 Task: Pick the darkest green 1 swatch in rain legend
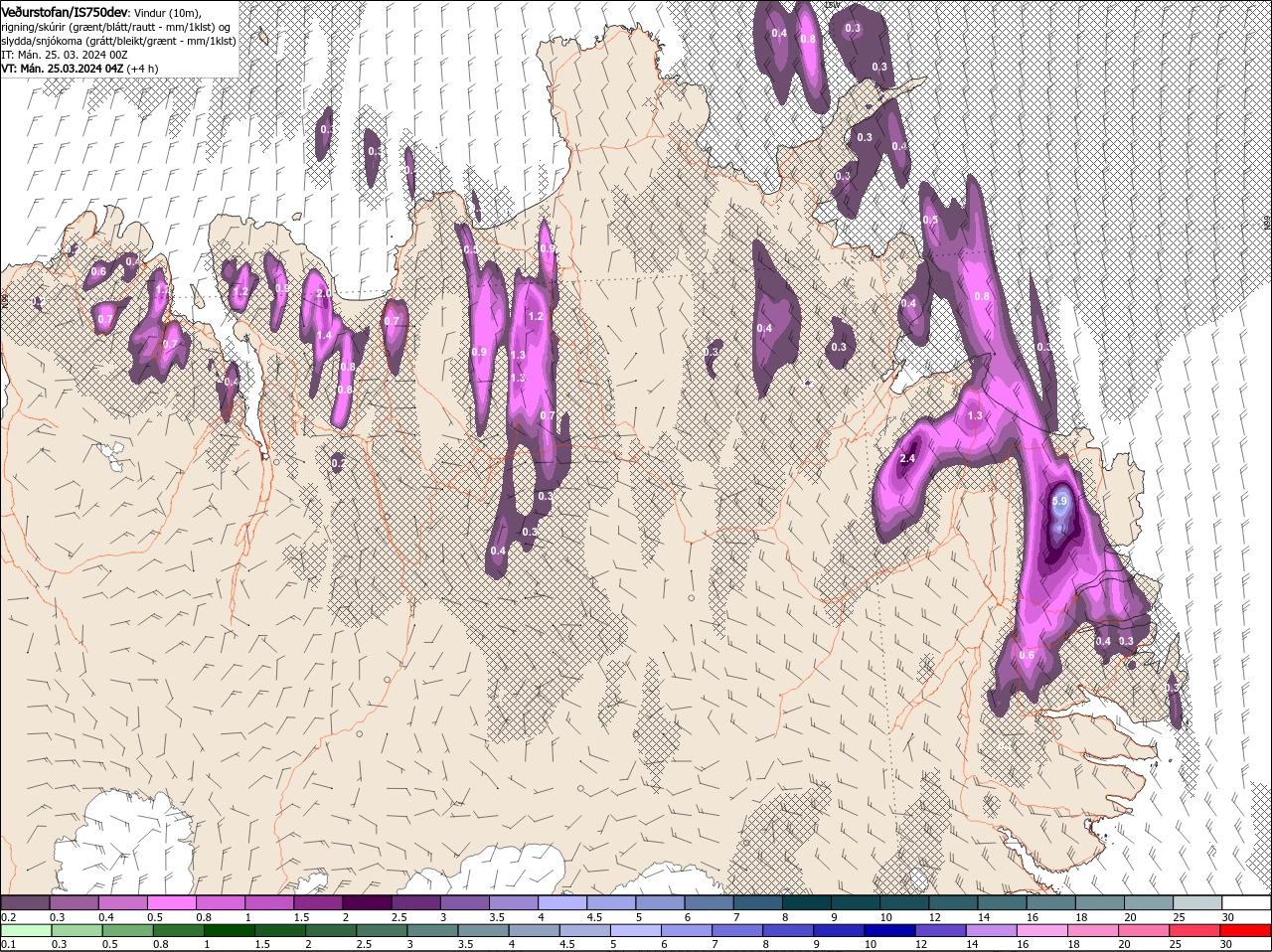click(229, 931)
